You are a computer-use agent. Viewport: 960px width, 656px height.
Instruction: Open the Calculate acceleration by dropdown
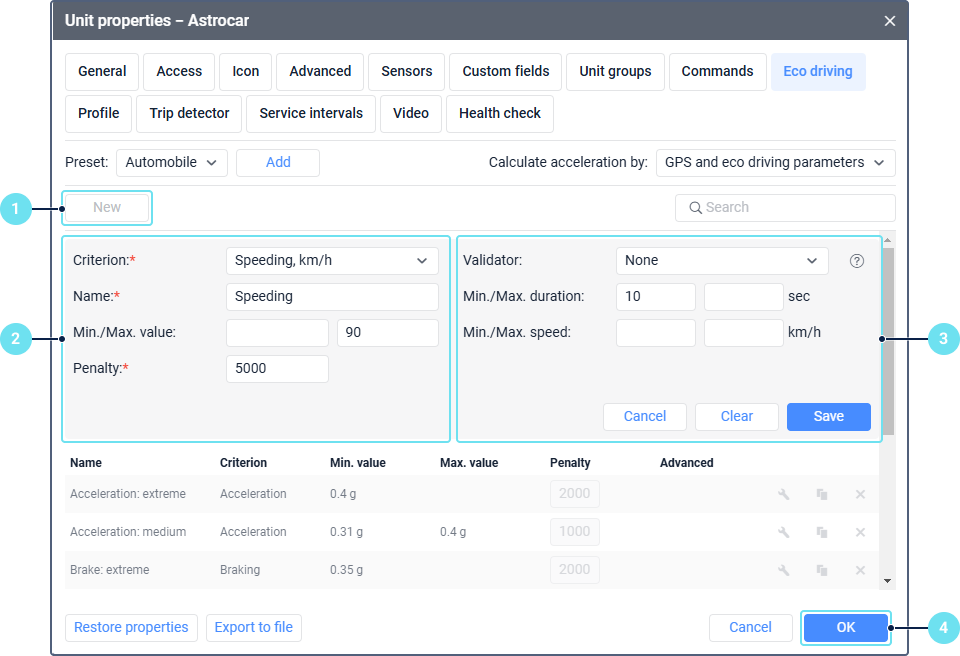coord(775,162)
